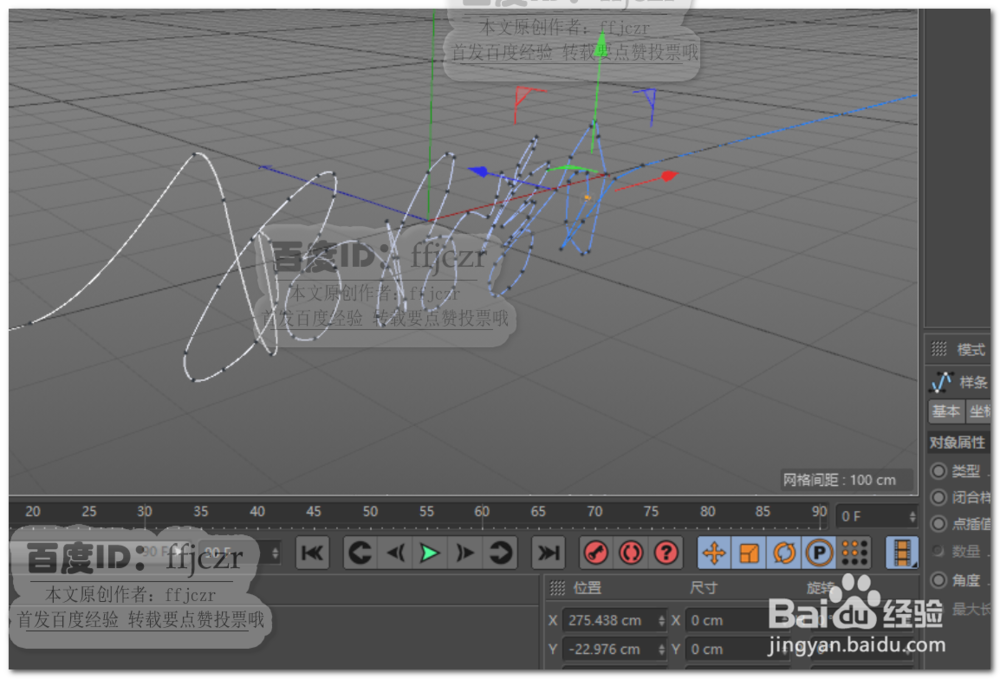The height and width of the screenshot is (679, 1000).
Task: Click the spline object icon beside 样条
Action: click(941, 382)
